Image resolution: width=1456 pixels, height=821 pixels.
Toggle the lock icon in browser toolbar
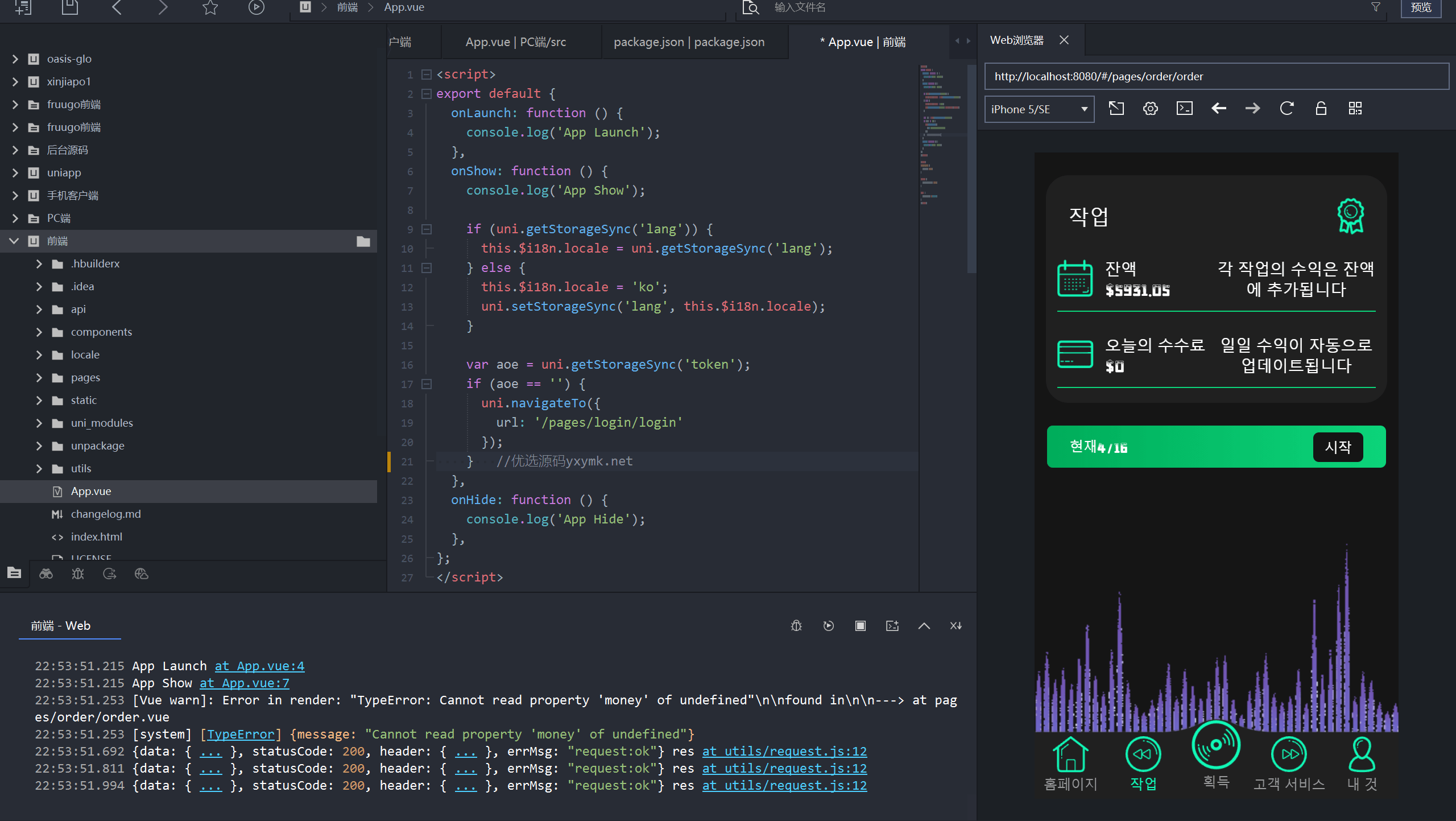pyautogui.click(x=1321, y=109)
